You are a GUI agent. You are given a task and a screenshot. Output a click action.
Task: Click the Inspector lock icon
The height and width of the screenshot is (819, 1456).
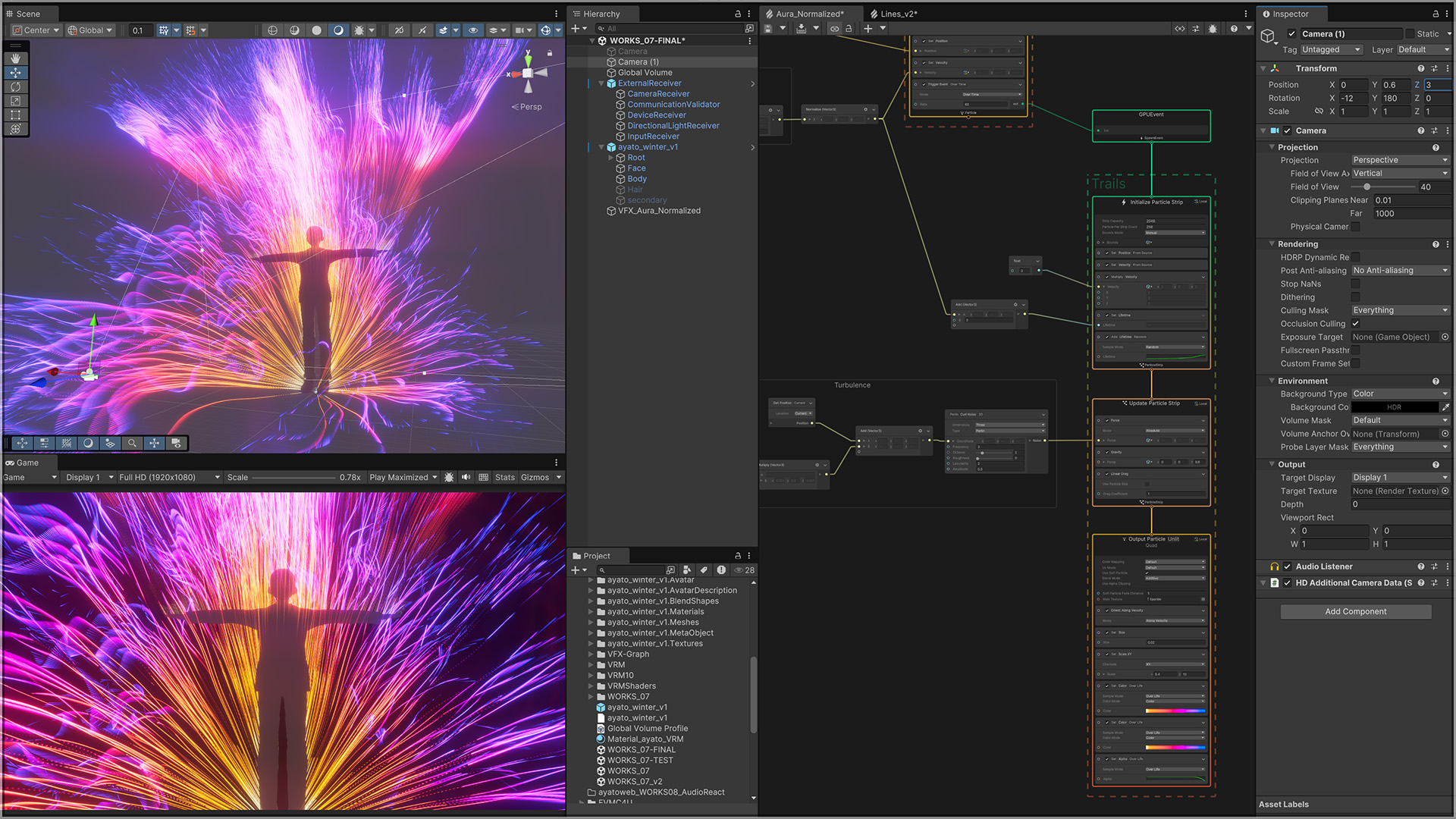pyautogui.click(x=1435, y=14)
